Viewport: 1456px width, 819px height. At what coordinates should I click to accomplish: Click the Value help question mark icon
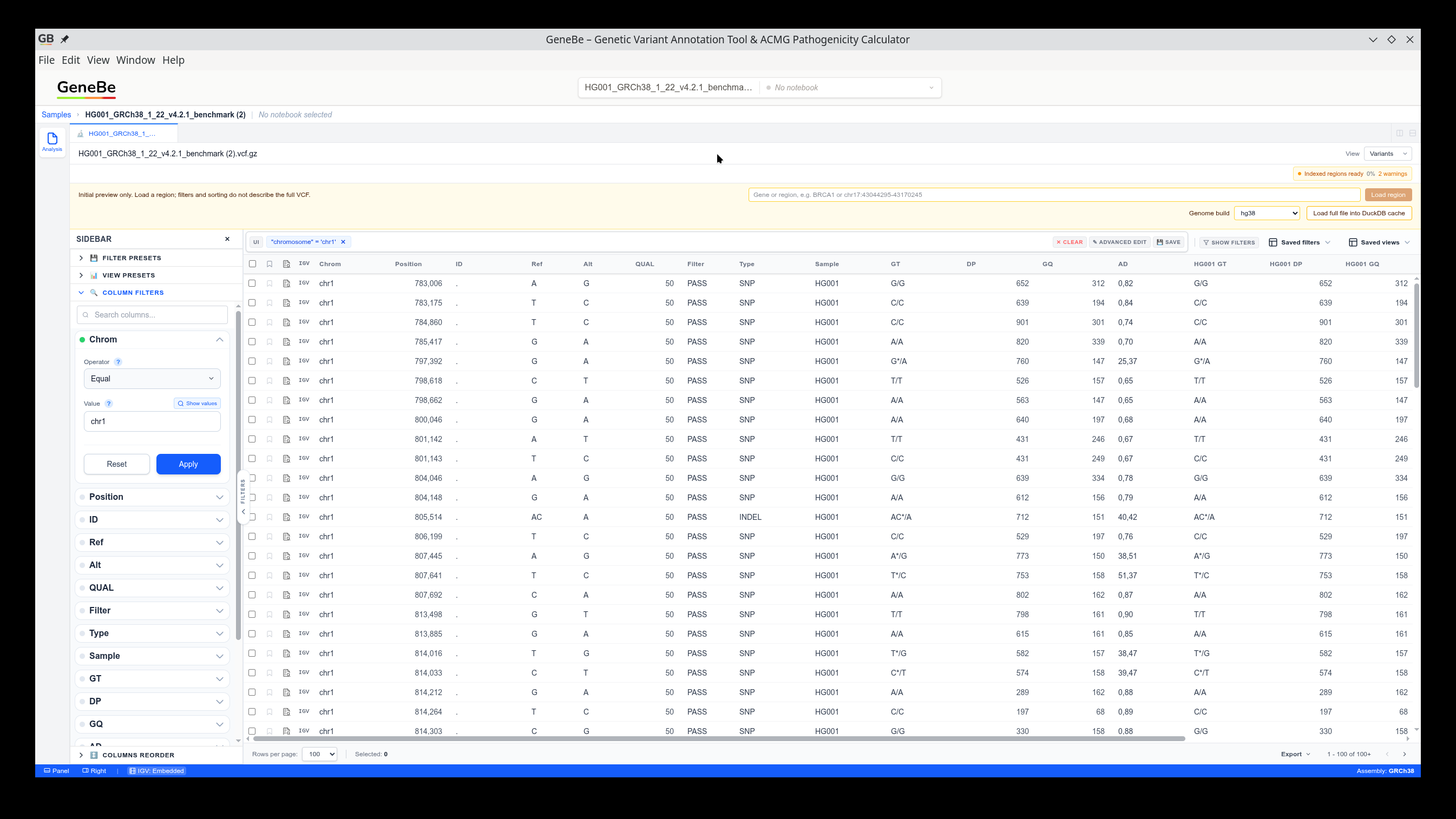pyautogui.click(x=108, y=404)
